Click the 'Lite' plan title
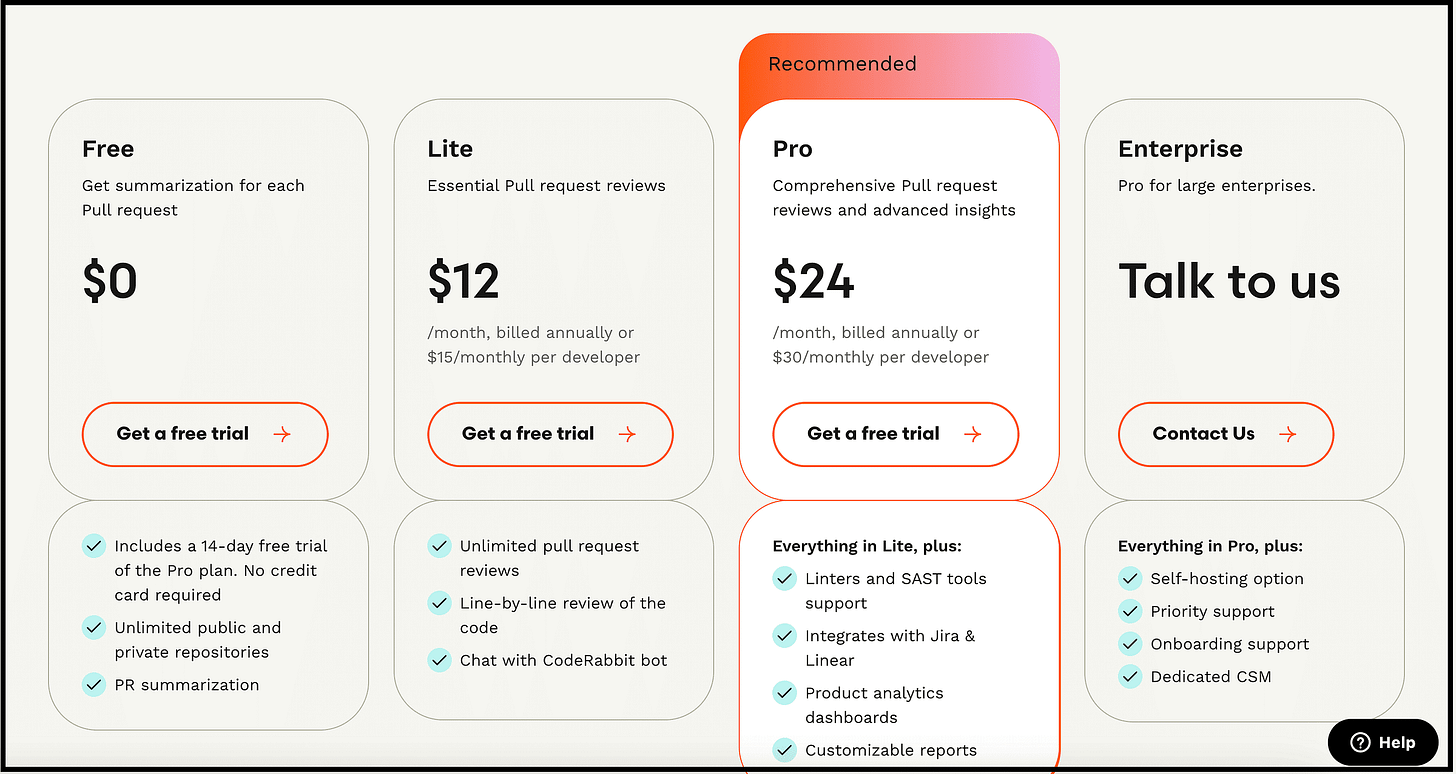 tap(449, 148)
